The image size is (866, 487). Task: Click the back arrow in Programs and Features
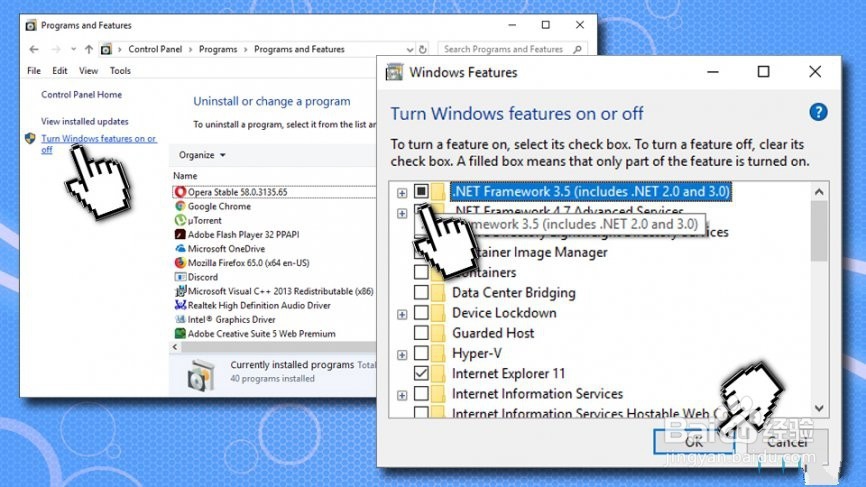tap(34, 49)
